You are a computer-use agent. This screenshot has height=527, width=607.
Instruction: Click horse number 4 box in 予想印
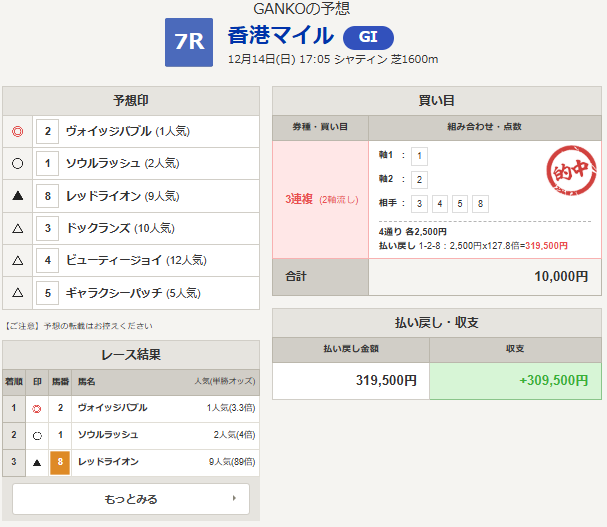[47, 260]
